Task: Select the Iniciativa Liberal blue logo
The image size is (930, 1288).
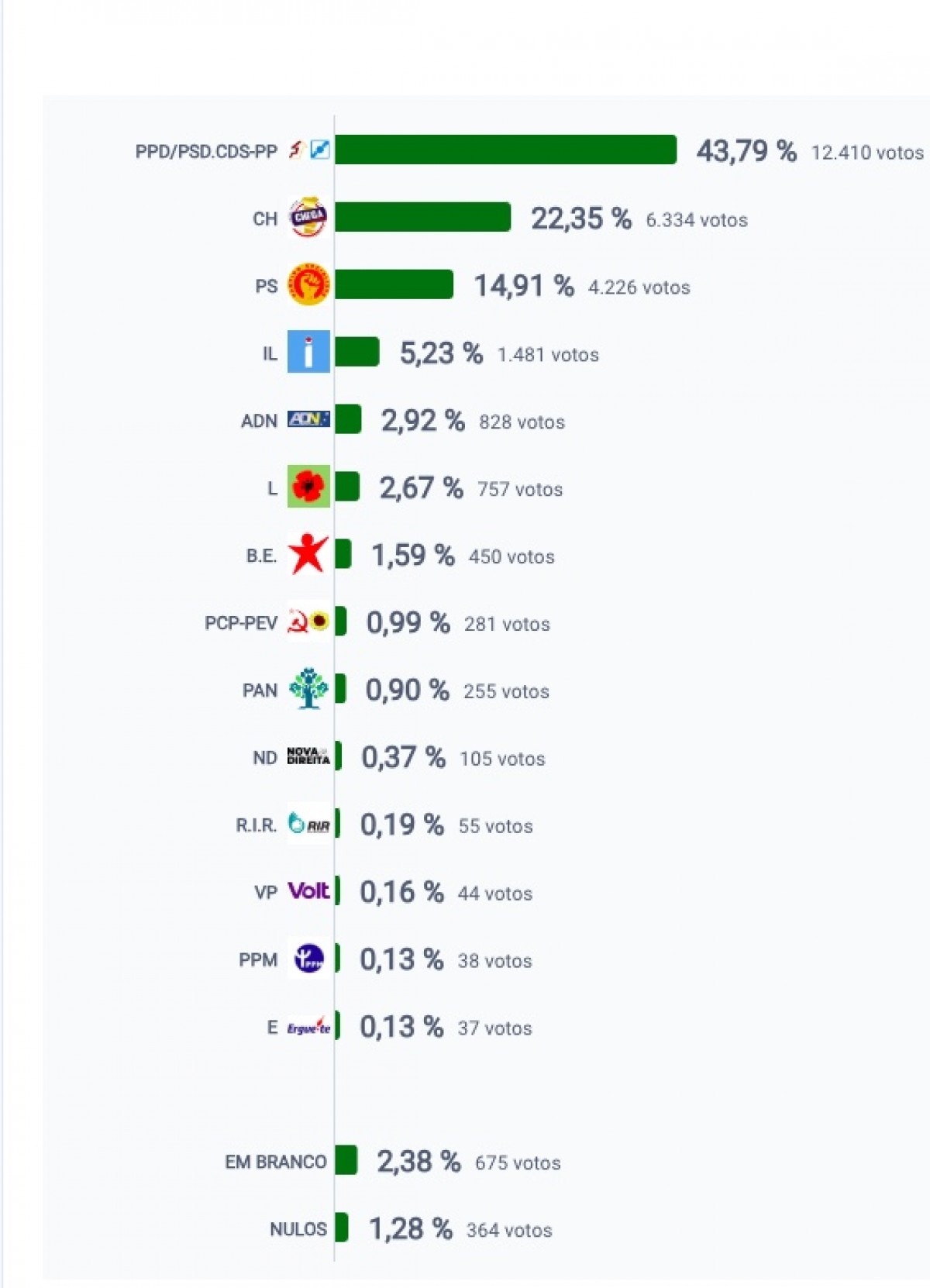Action: point(308,352)
